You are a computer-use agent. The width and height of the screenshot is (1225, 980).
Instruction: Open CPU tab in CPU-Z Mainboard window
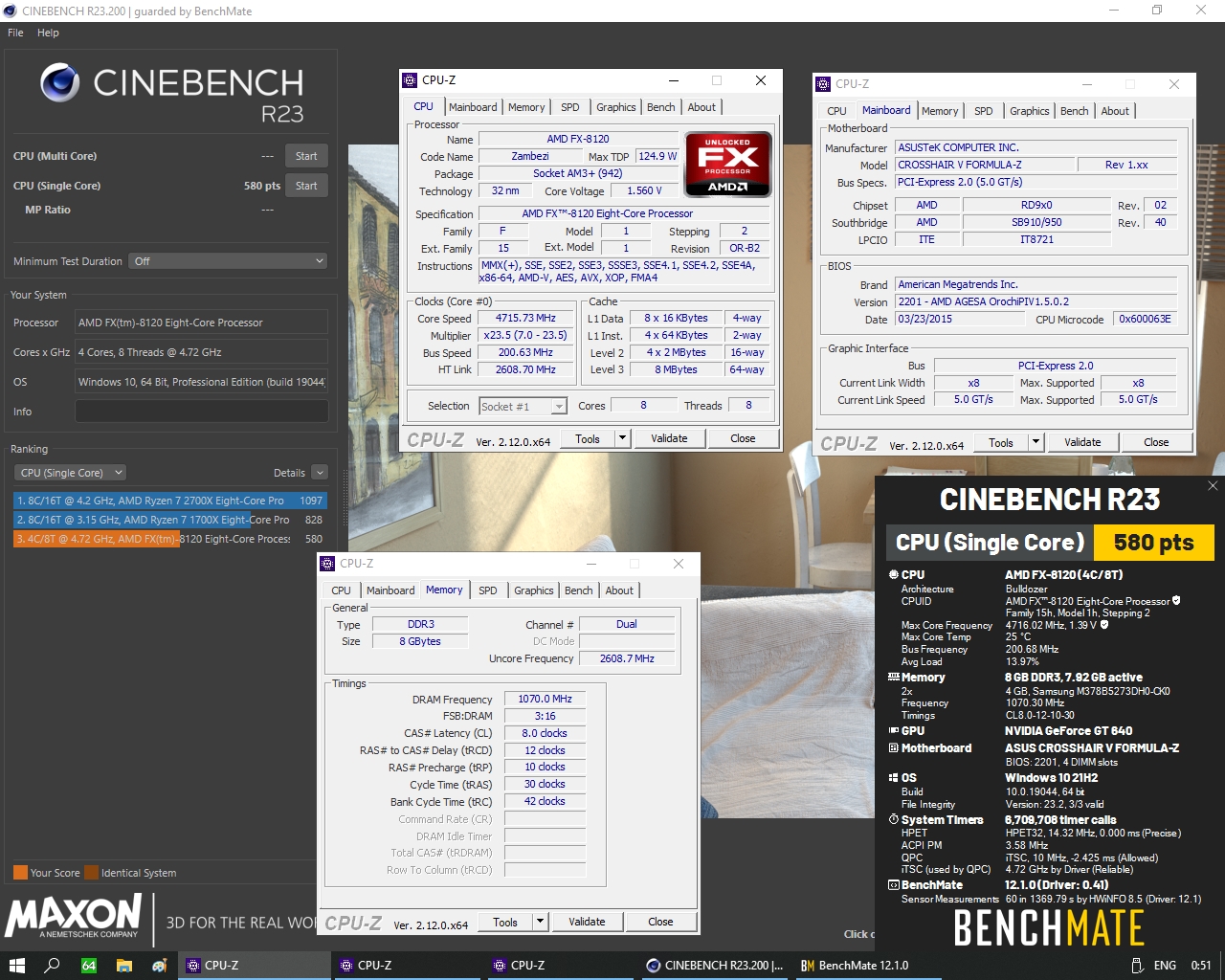click(836, 111)
